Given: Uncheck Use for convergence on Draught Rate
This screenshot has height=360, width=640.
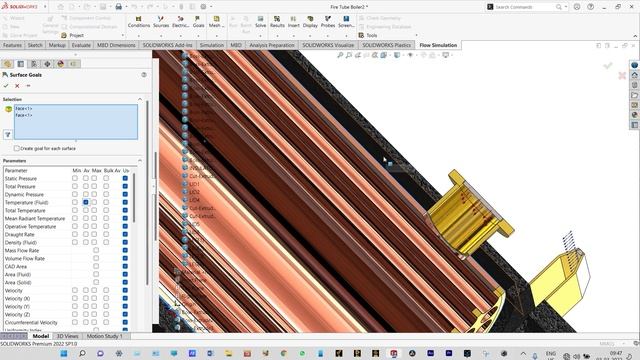Looking at the screenshot, I should 125,234.
